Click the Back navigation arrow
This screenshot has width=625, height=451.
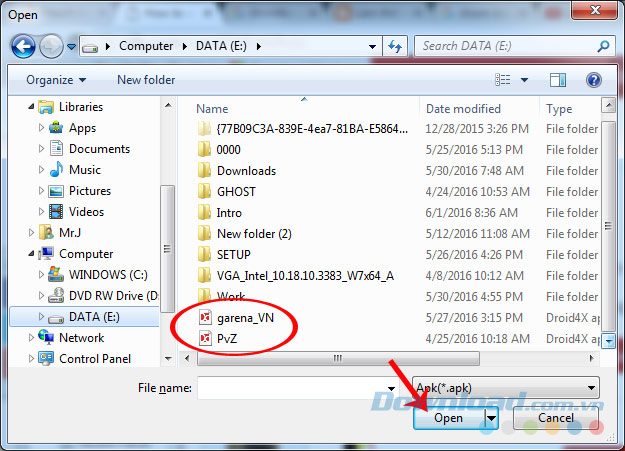point(23,47)
